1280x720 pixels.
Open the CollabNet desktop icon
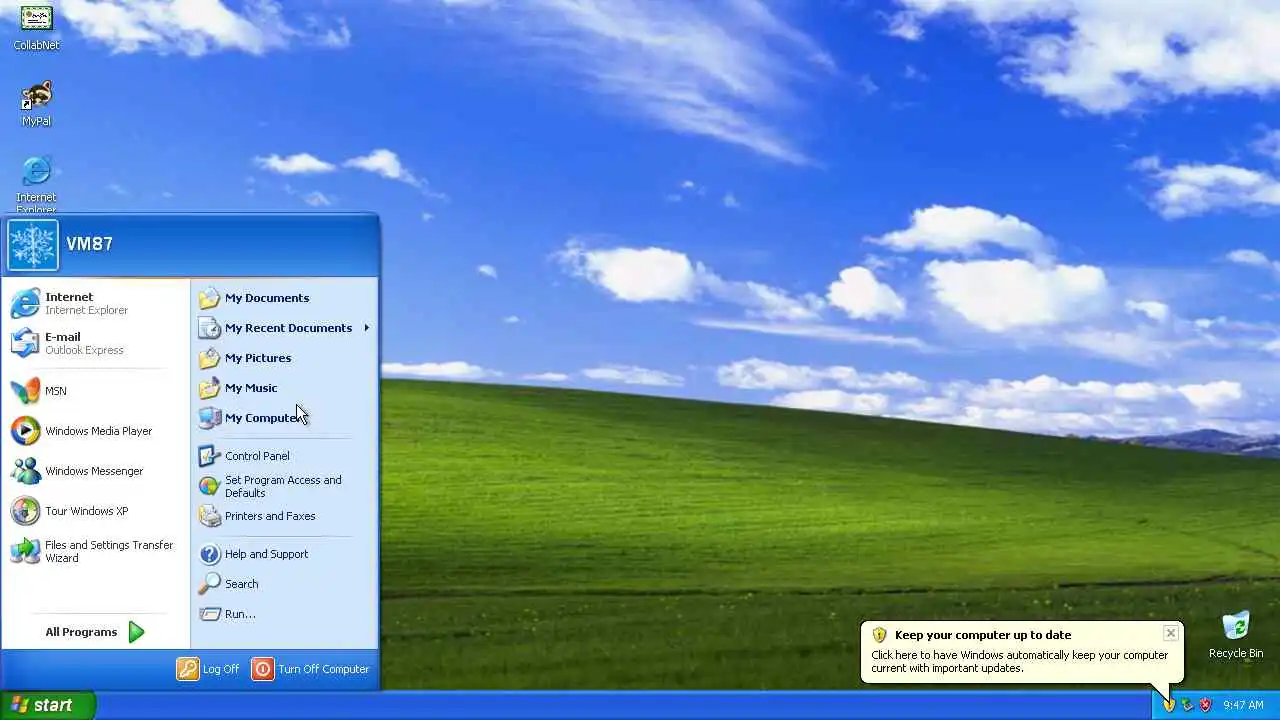pyautogui.click(x=36, y=27)
